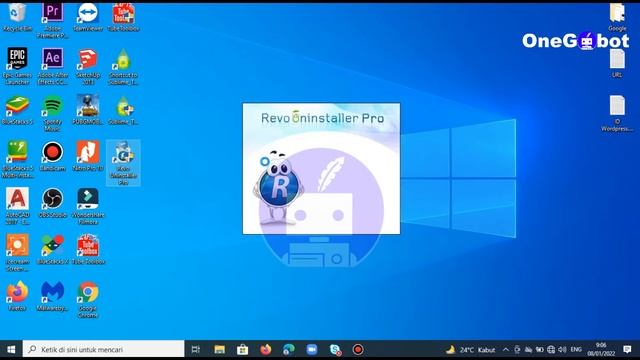Select the URL file on desktop
640x360 pixels.
tap(617, 63)
